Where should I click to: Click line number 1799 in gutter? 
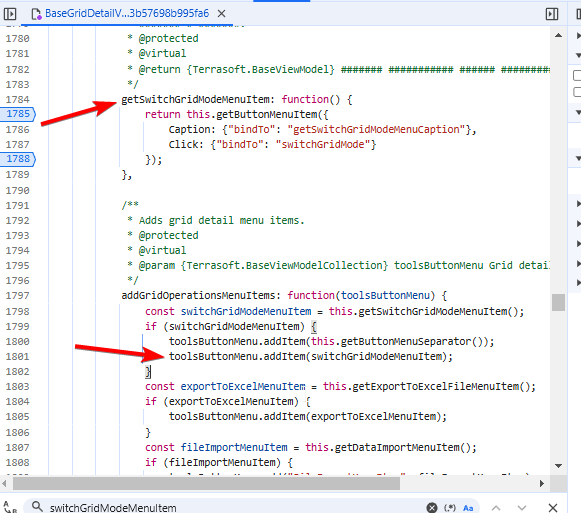click(17, 327)
